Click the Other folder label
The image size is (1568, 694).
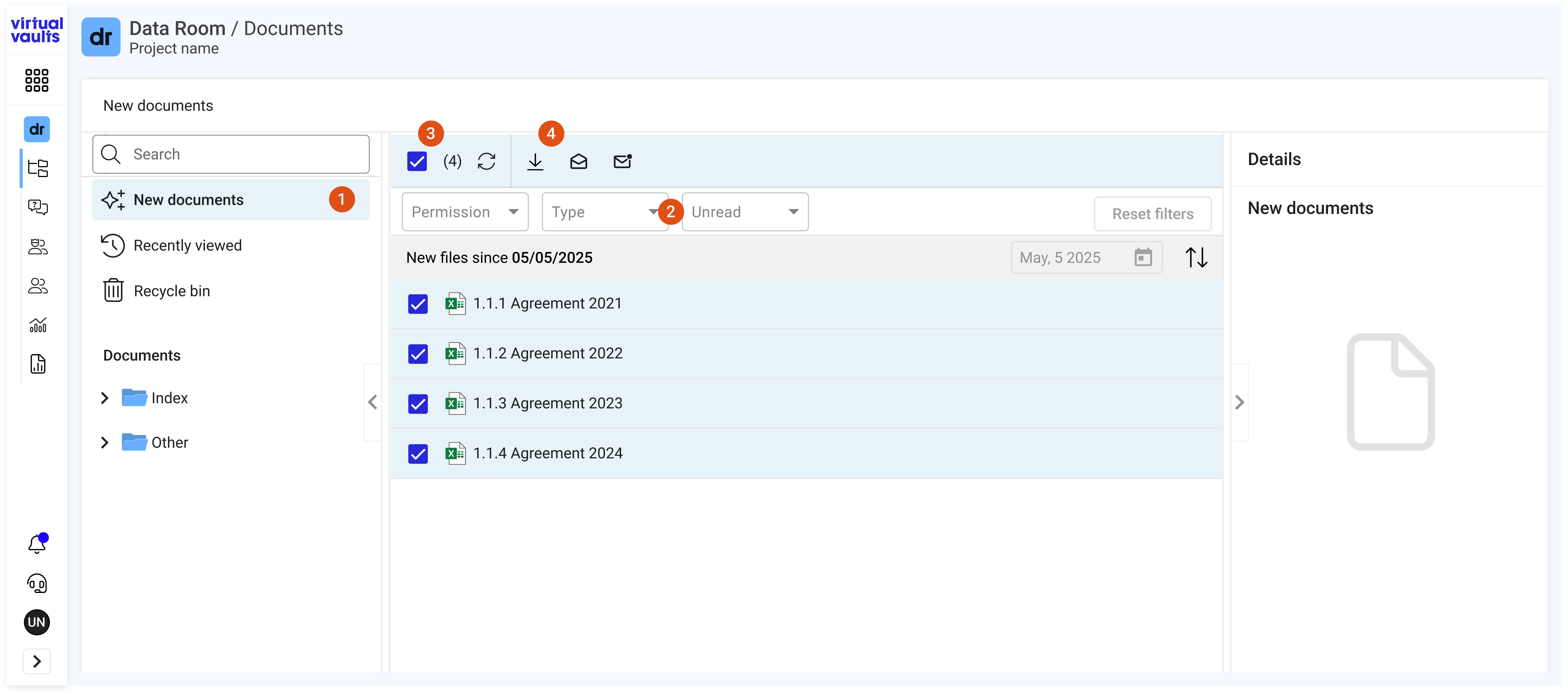pos(170,443)
